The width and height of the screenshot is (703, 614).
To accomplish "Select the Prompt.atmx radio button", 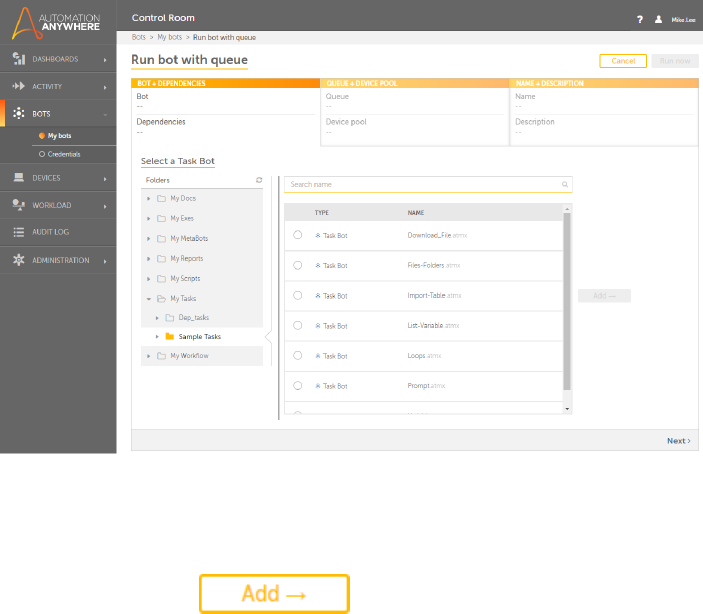I will pyautogui.click(x=298, y=385).
